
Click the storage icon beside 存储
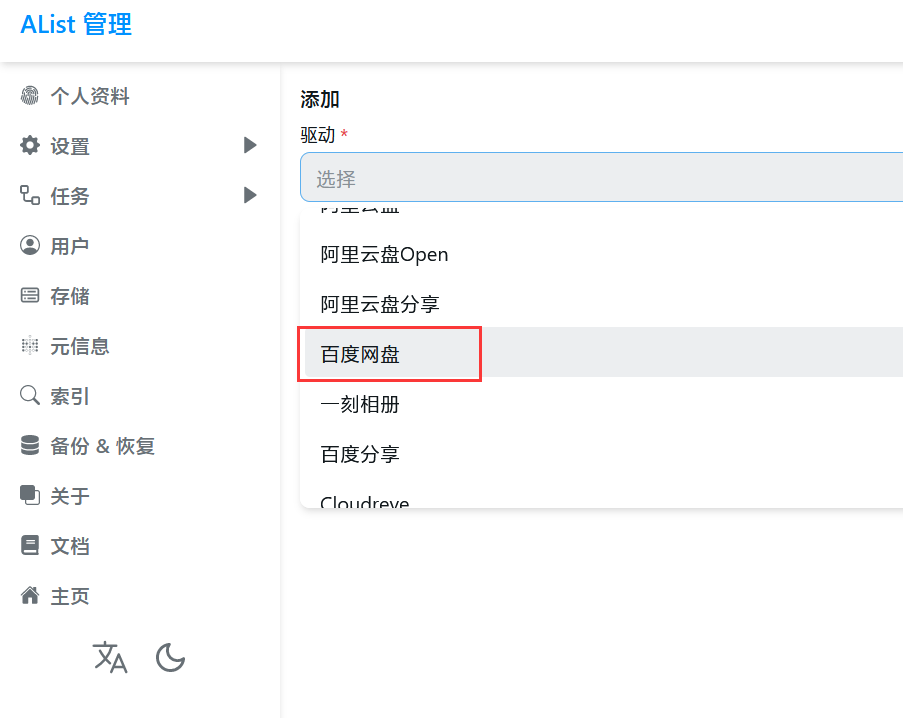tap(30, 295)
